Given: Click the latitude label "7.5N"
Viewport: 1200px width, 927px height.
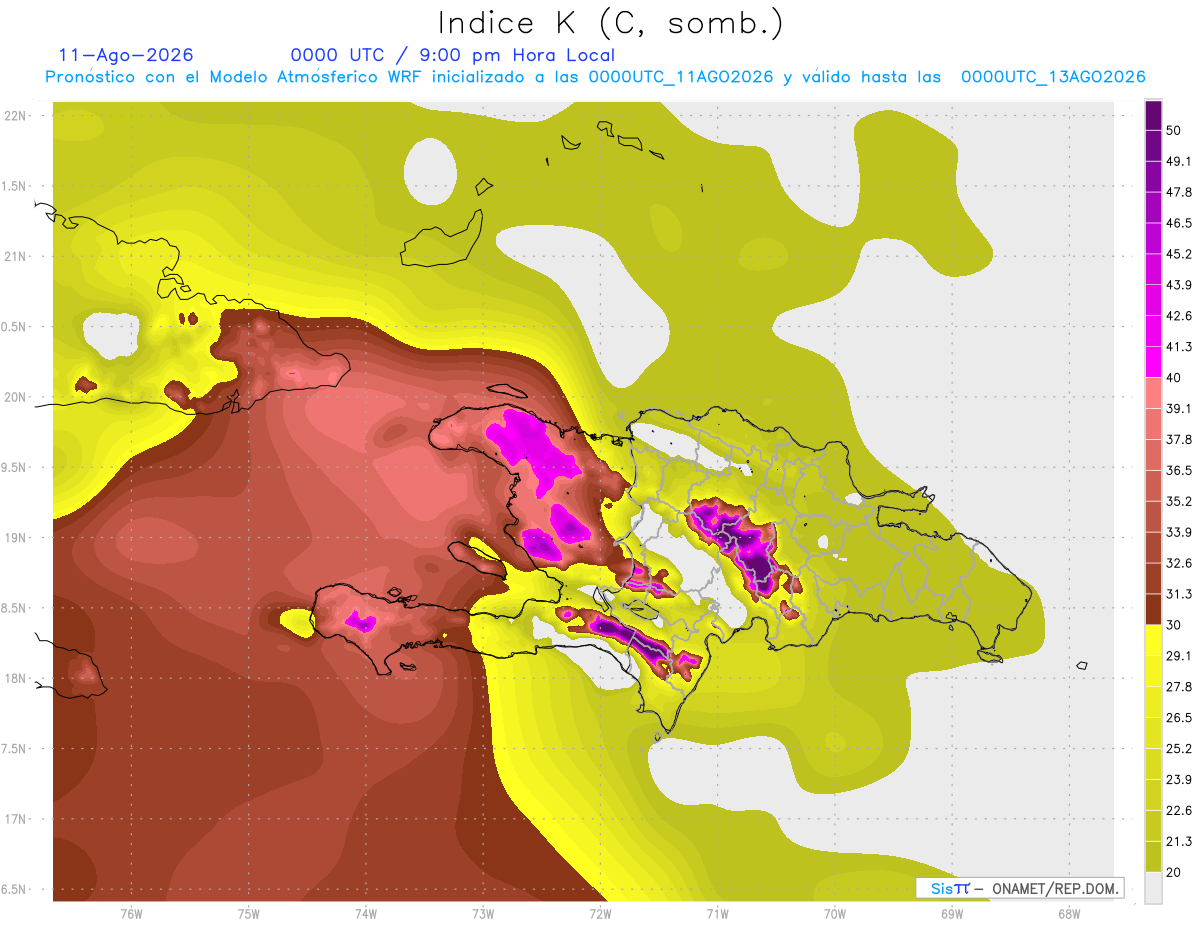Looking at the screenshot, I should 14,750.
